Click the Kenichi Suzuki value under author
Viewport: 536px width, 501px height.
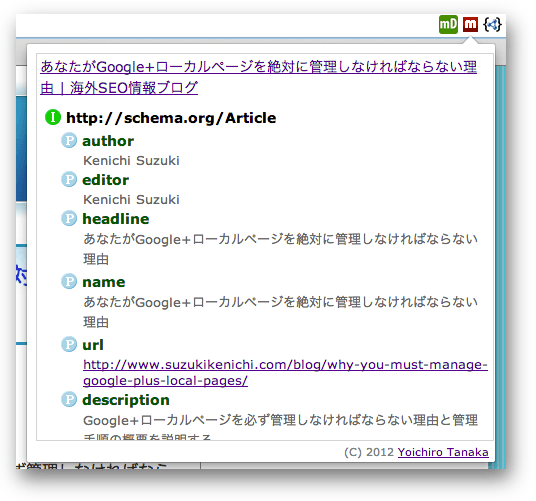tap(131, 160)
